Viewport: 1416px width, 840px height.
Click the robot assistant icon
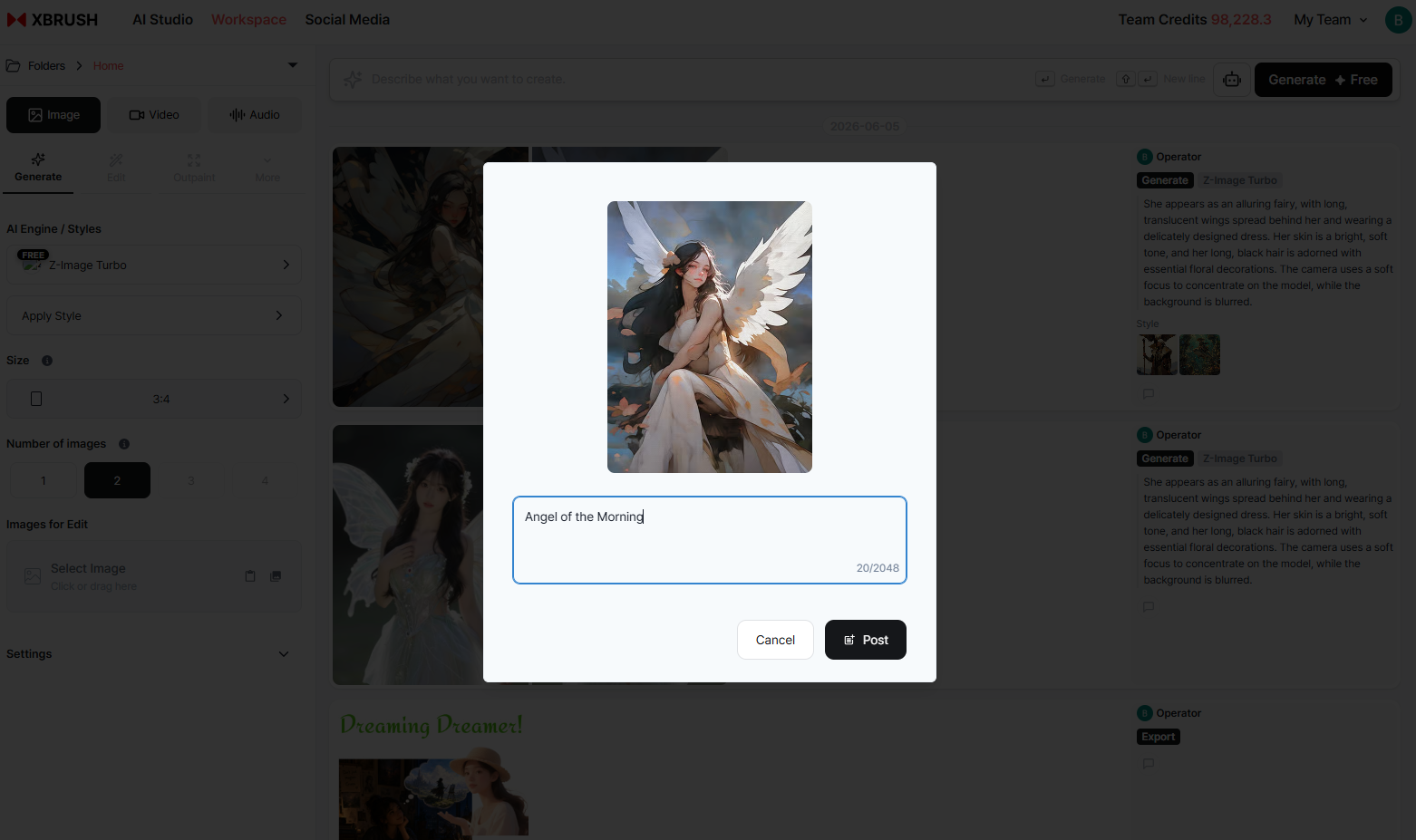pos(1232,80)
